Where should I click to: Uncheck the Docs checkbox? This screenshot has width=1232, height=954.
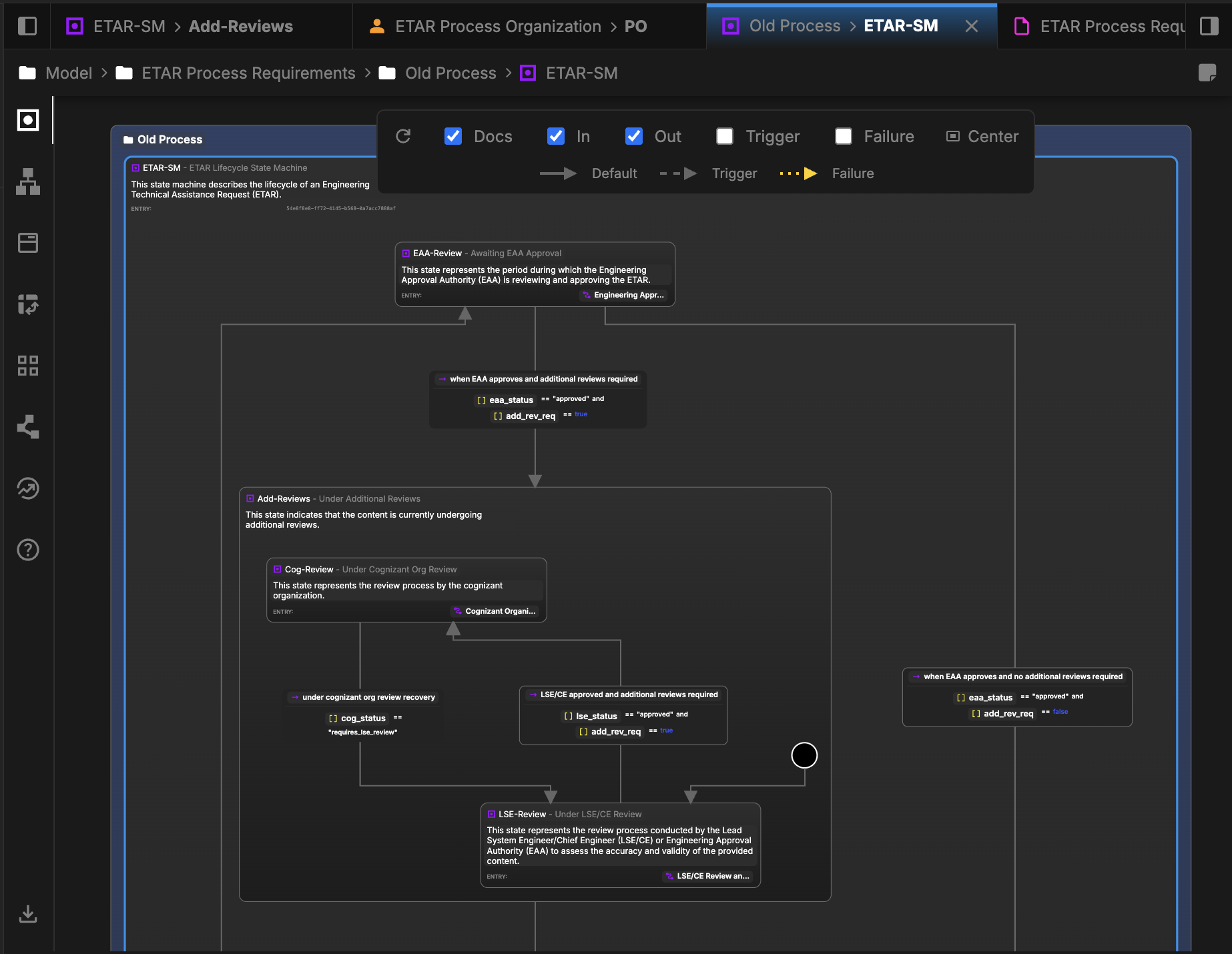[452, 136]
